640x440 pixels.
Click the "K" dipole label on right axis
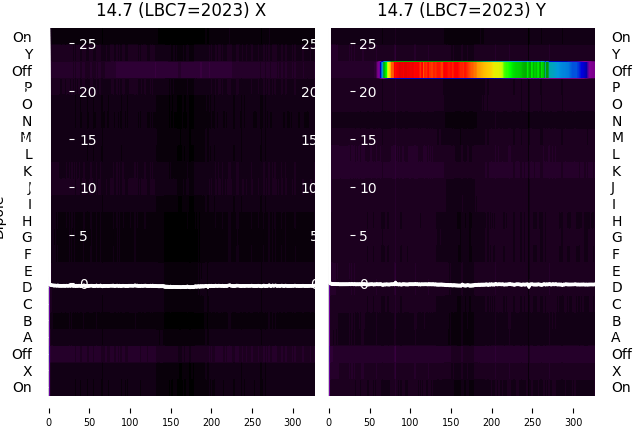pyautogui.click(x=616, y=171)
